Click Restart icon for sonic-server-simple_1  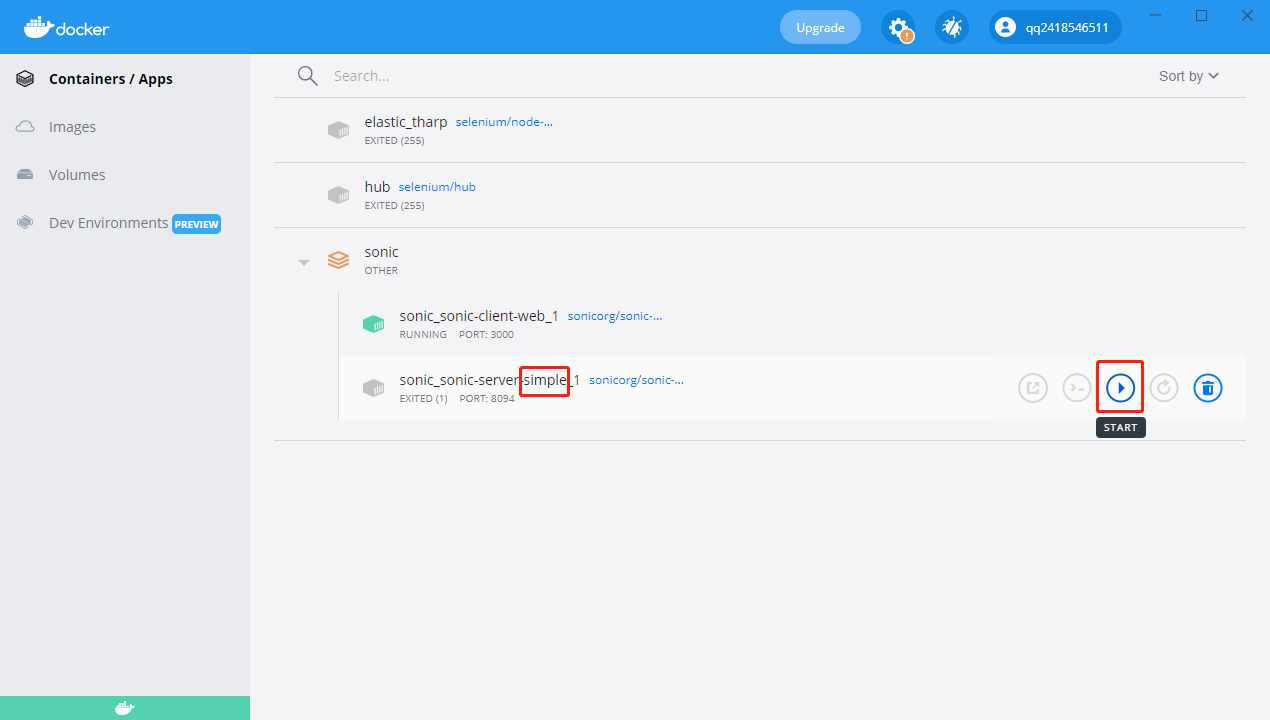[1164, 387]
